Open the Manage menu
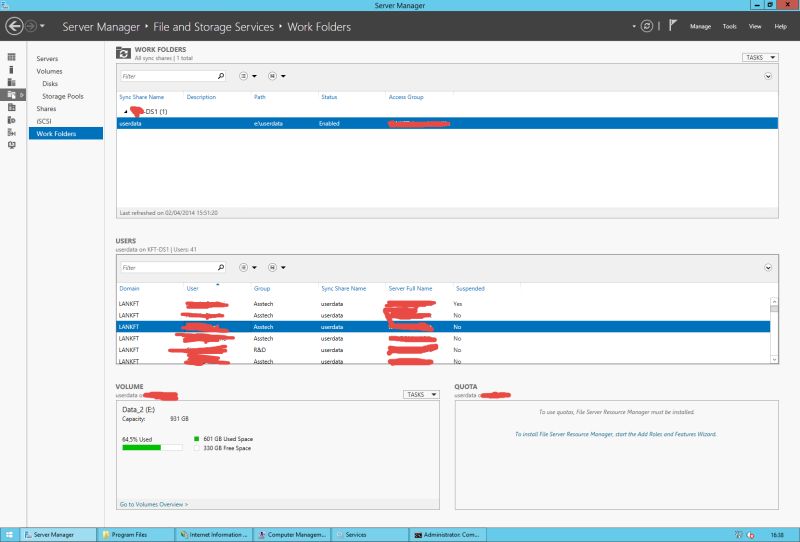The image size is (800, 542). (700, 27)
